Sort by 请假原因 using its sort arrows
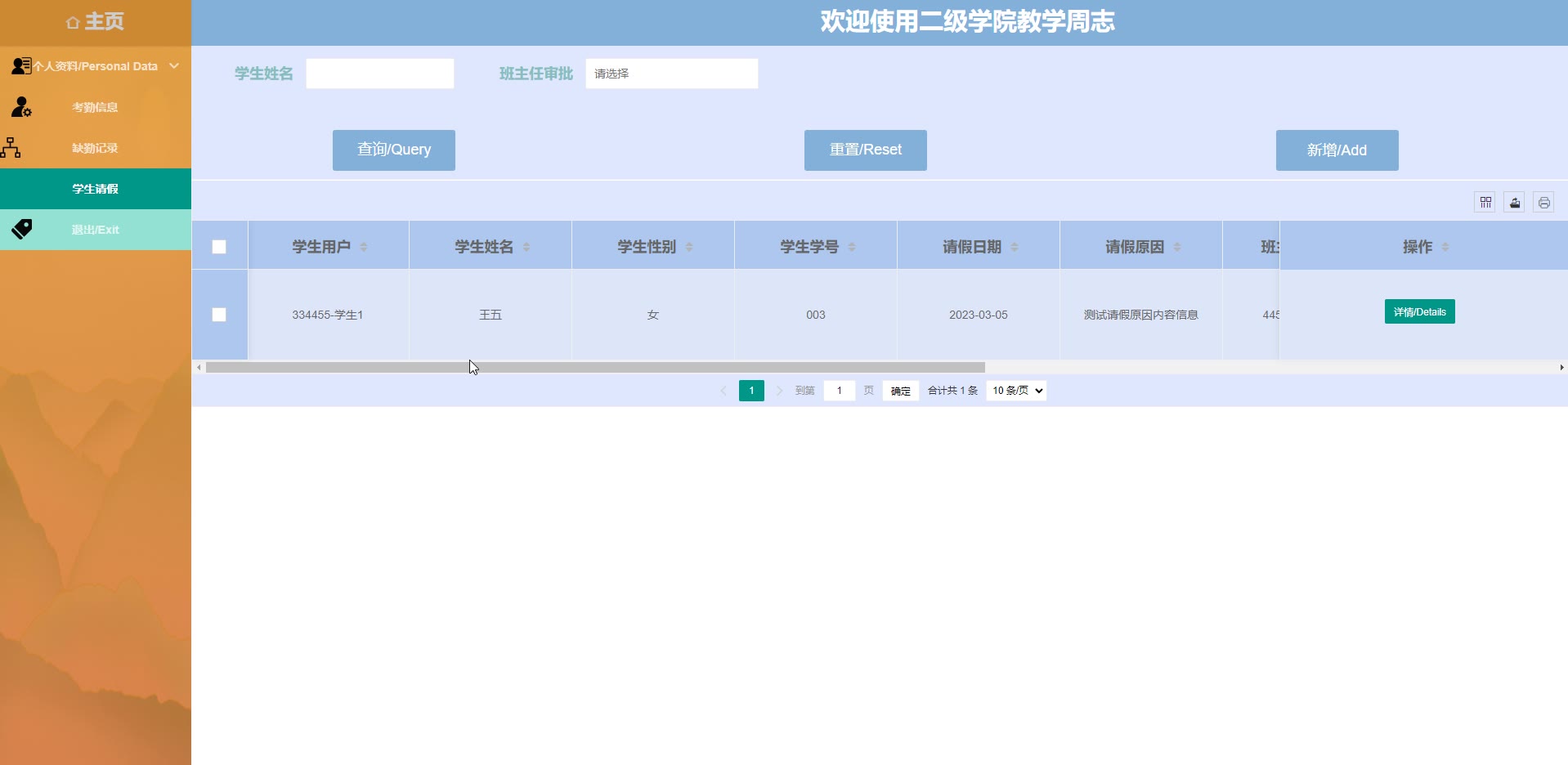The width and height of the screenshot is (1568, 765). pos(1177,247)
